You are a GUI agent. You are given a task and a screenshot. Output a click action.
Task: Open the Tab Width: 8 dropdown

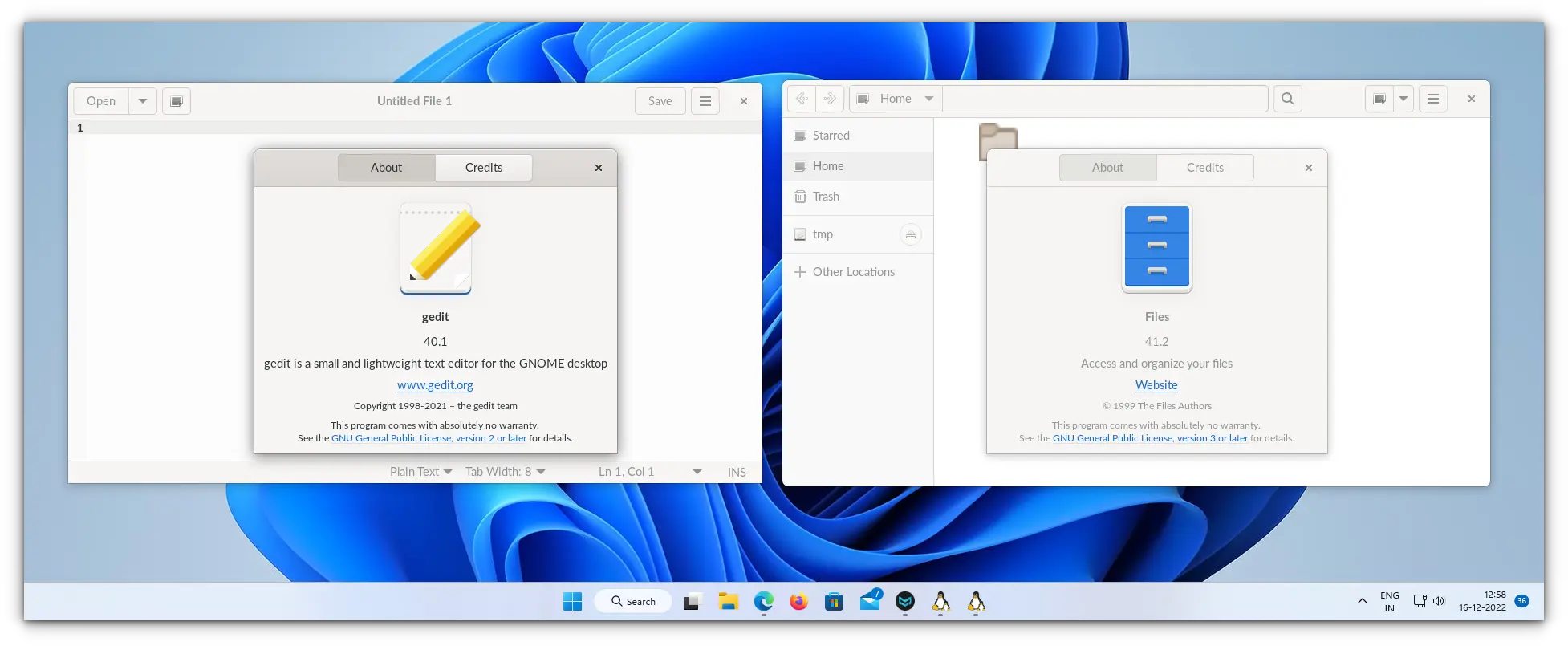click(506, 472)
